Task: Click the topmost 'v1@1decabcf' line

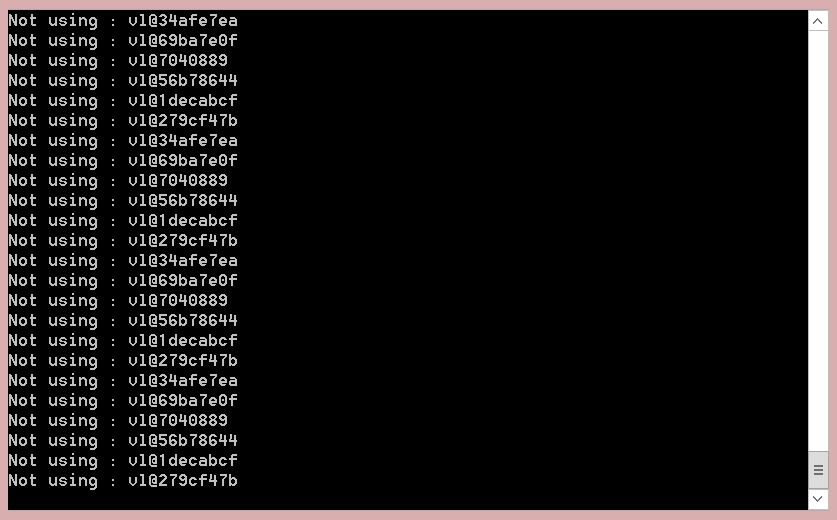Action: pyautogui.click(x=123, y=101)
